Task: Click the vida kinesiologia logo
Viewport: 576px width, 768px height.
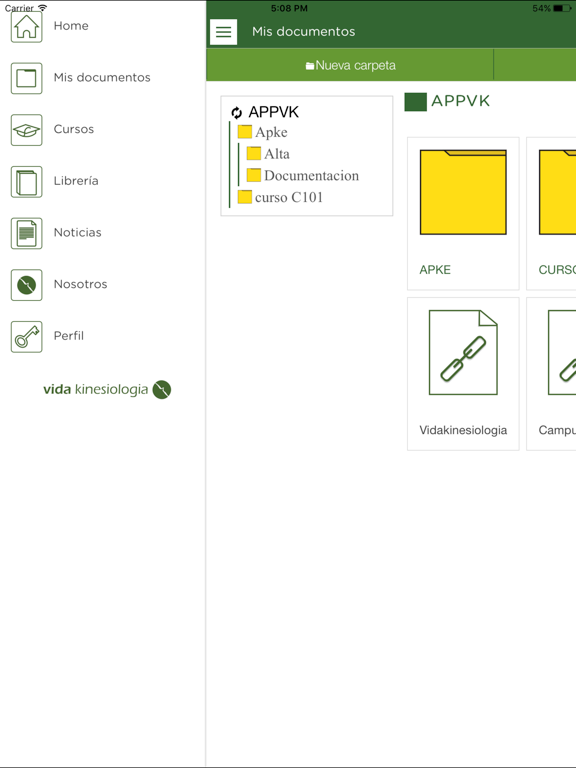Action: click(107, 389)
